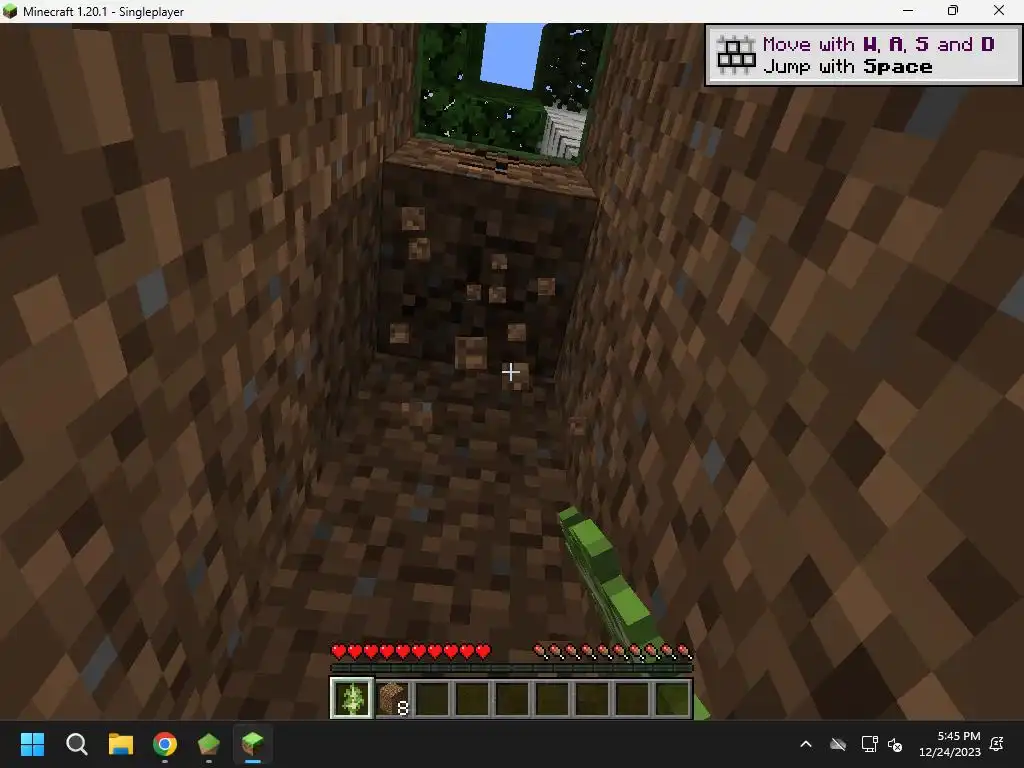Minimize the Minecraft window
The image size is (1024, 768).
(908, 11)
